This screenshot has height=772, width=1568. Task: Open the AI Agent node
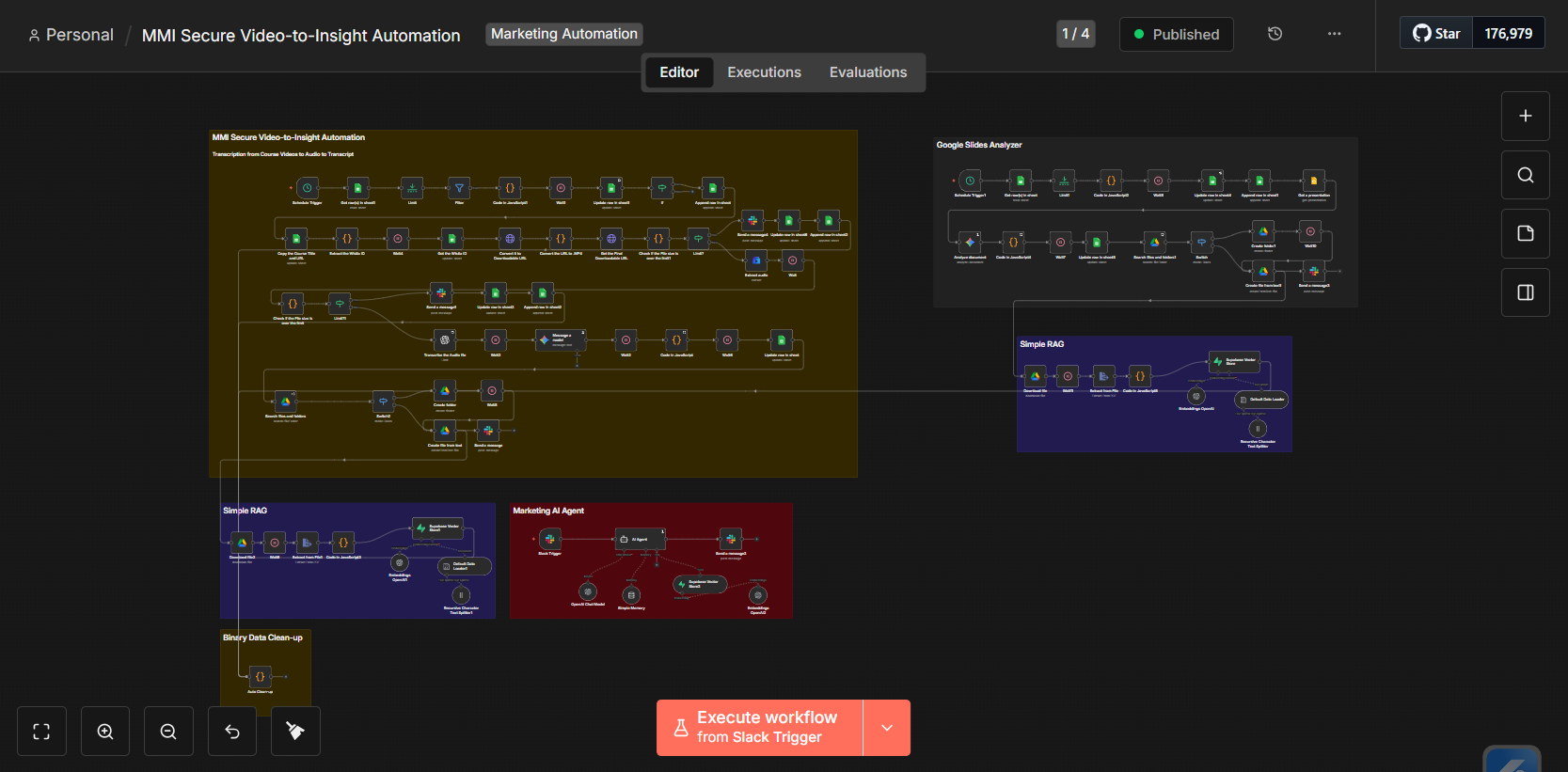click(x=640, y=539)
